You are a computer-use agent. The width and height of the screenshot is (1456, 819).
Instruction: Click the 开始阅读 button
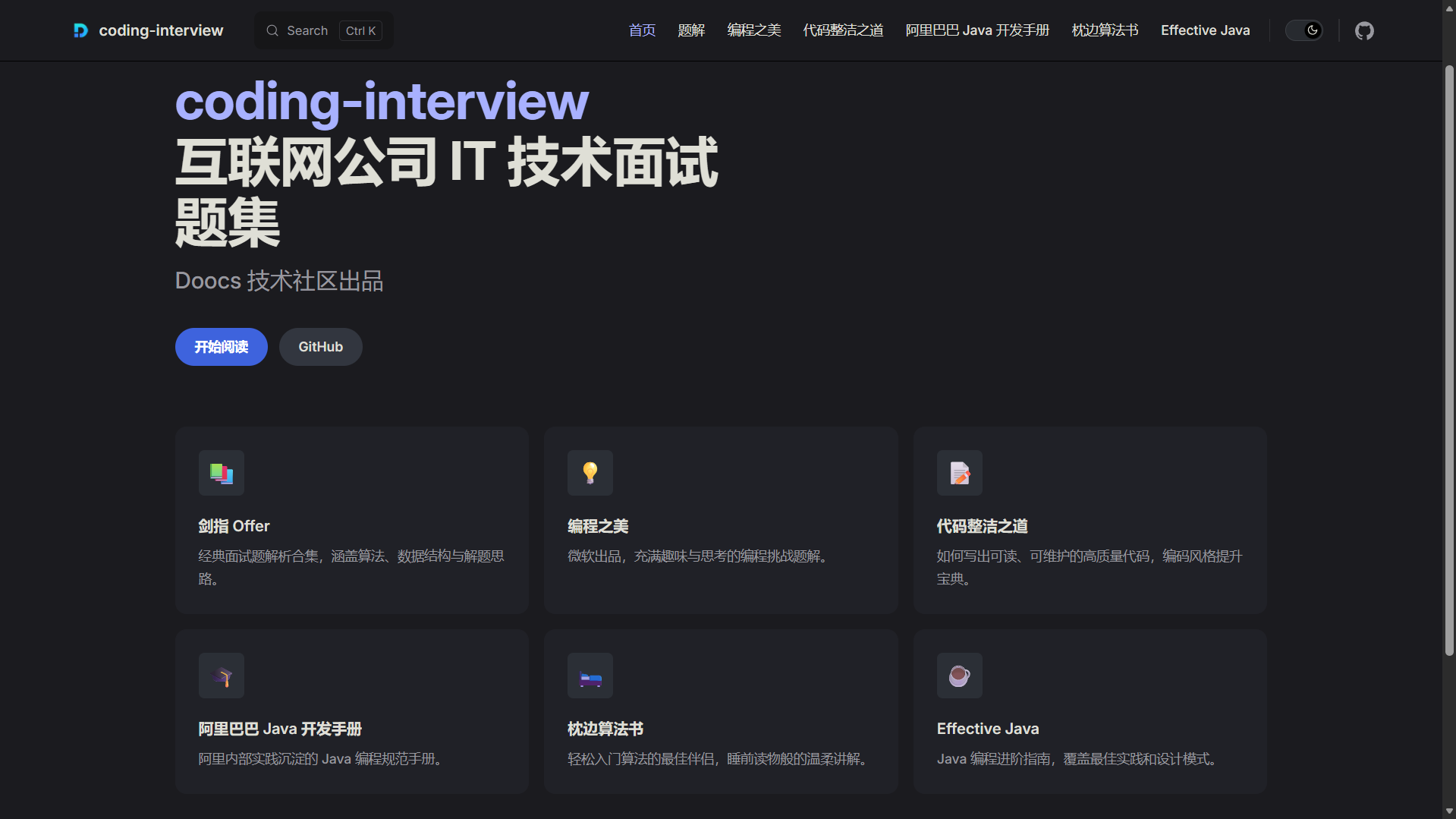[x=221, y=347]
